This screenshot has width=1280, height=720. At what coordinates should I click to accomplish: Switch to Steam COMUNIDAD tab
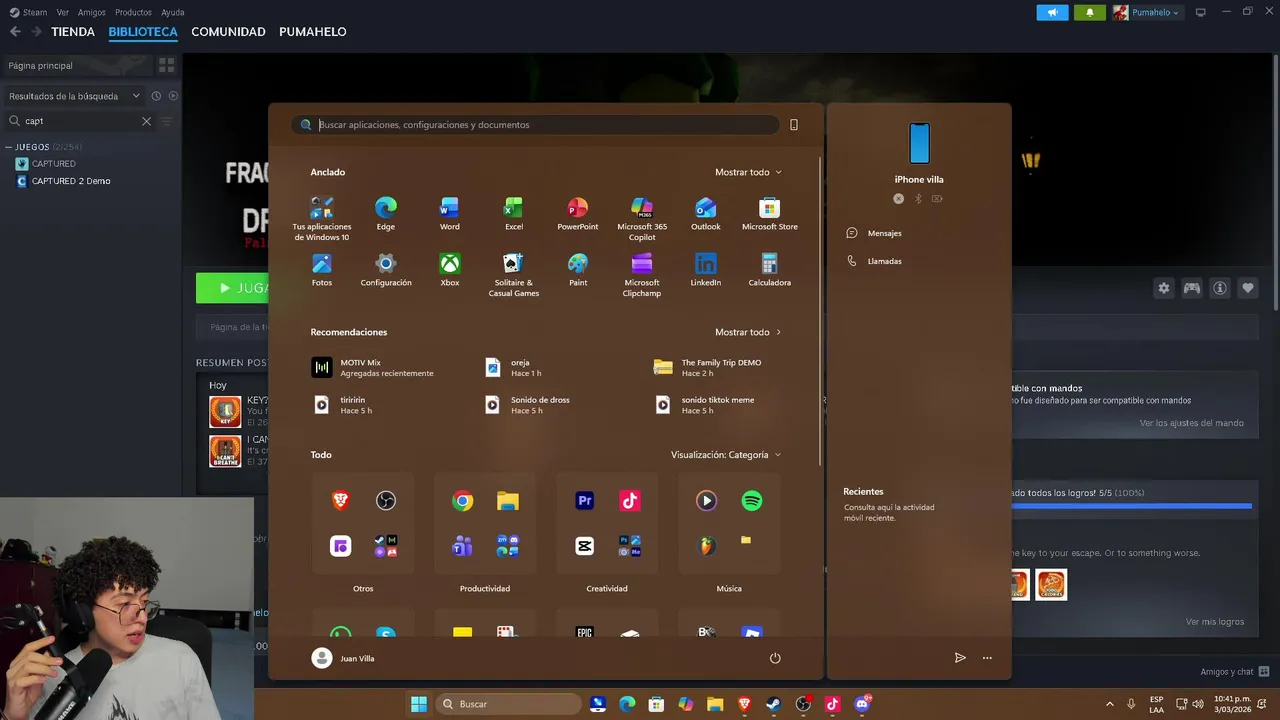click(x=228, y=32)
